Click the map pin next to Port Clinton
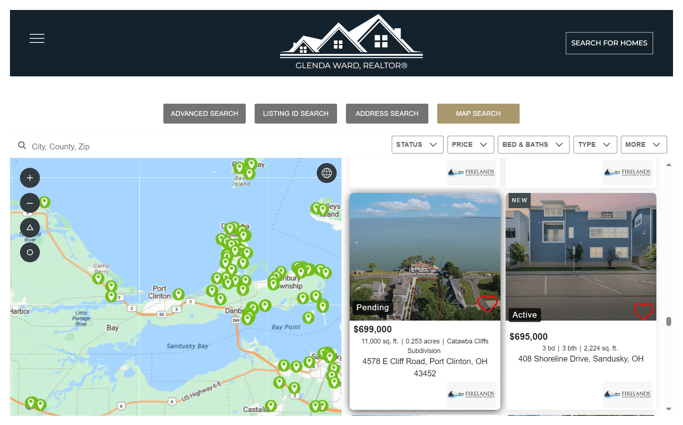Viewport: 683px width, 425px height. pyautogui.click(x=178, y=294)
